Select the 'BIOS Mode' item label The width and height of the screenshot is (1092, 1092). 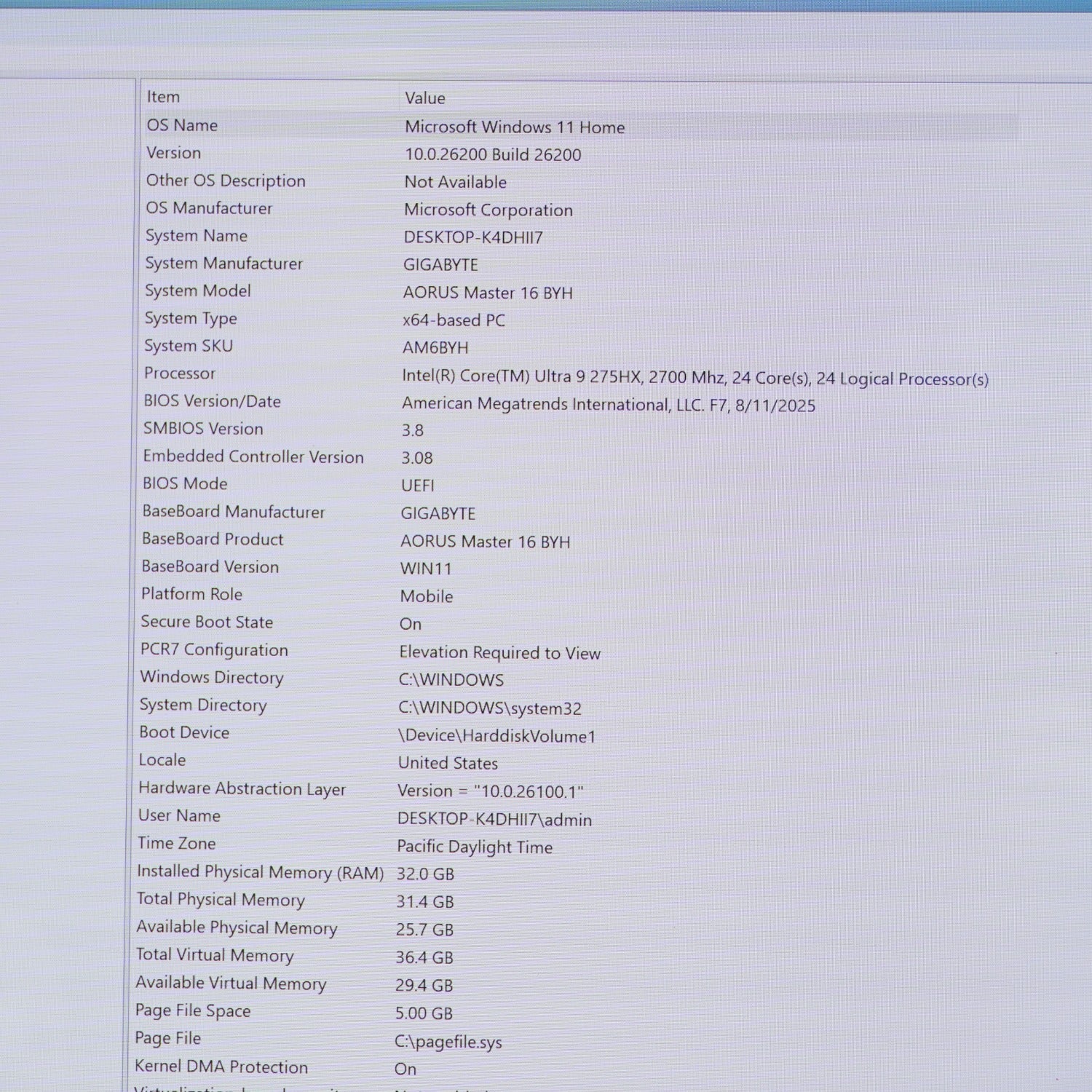coord(185,483)
